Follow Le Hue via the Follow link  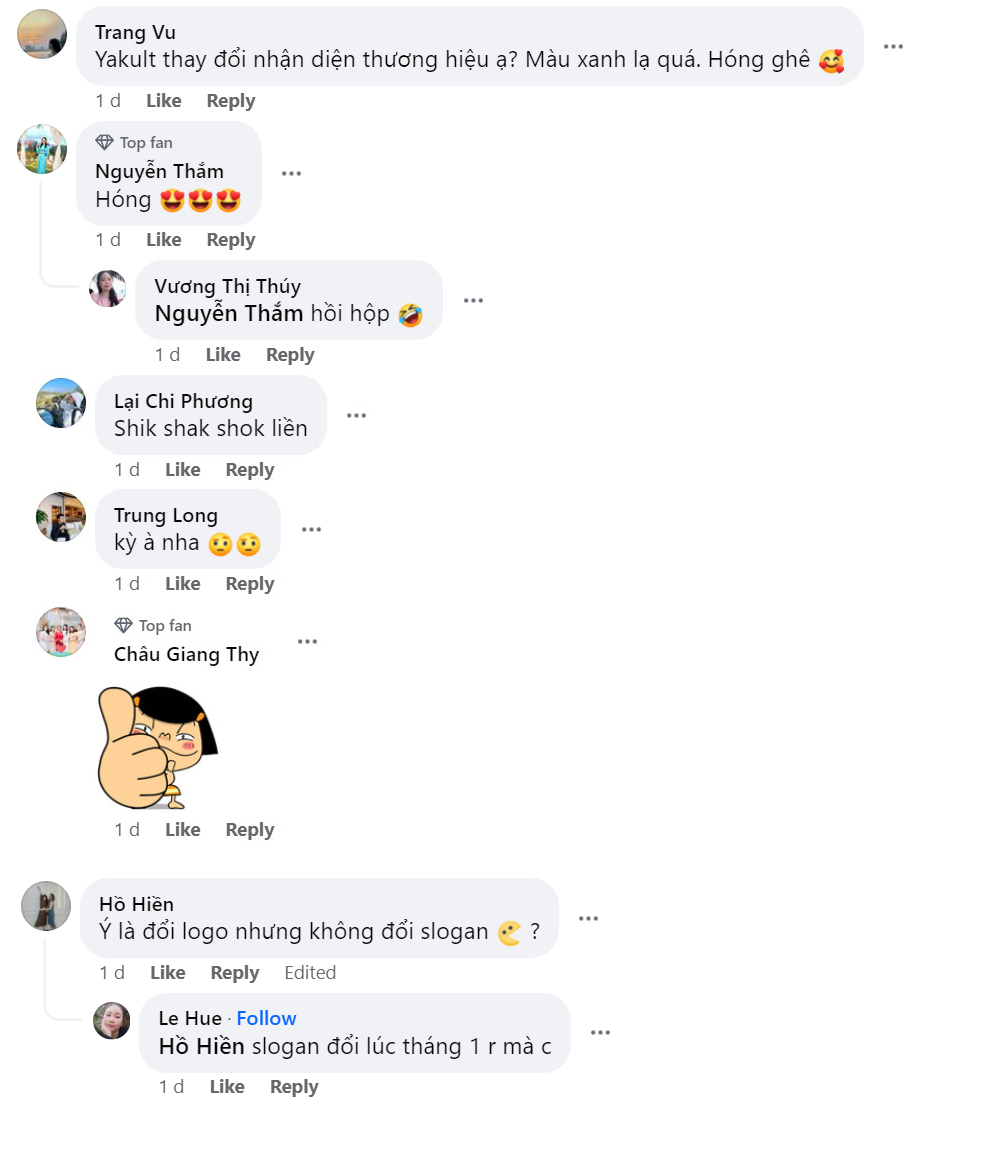[266, 1017]
